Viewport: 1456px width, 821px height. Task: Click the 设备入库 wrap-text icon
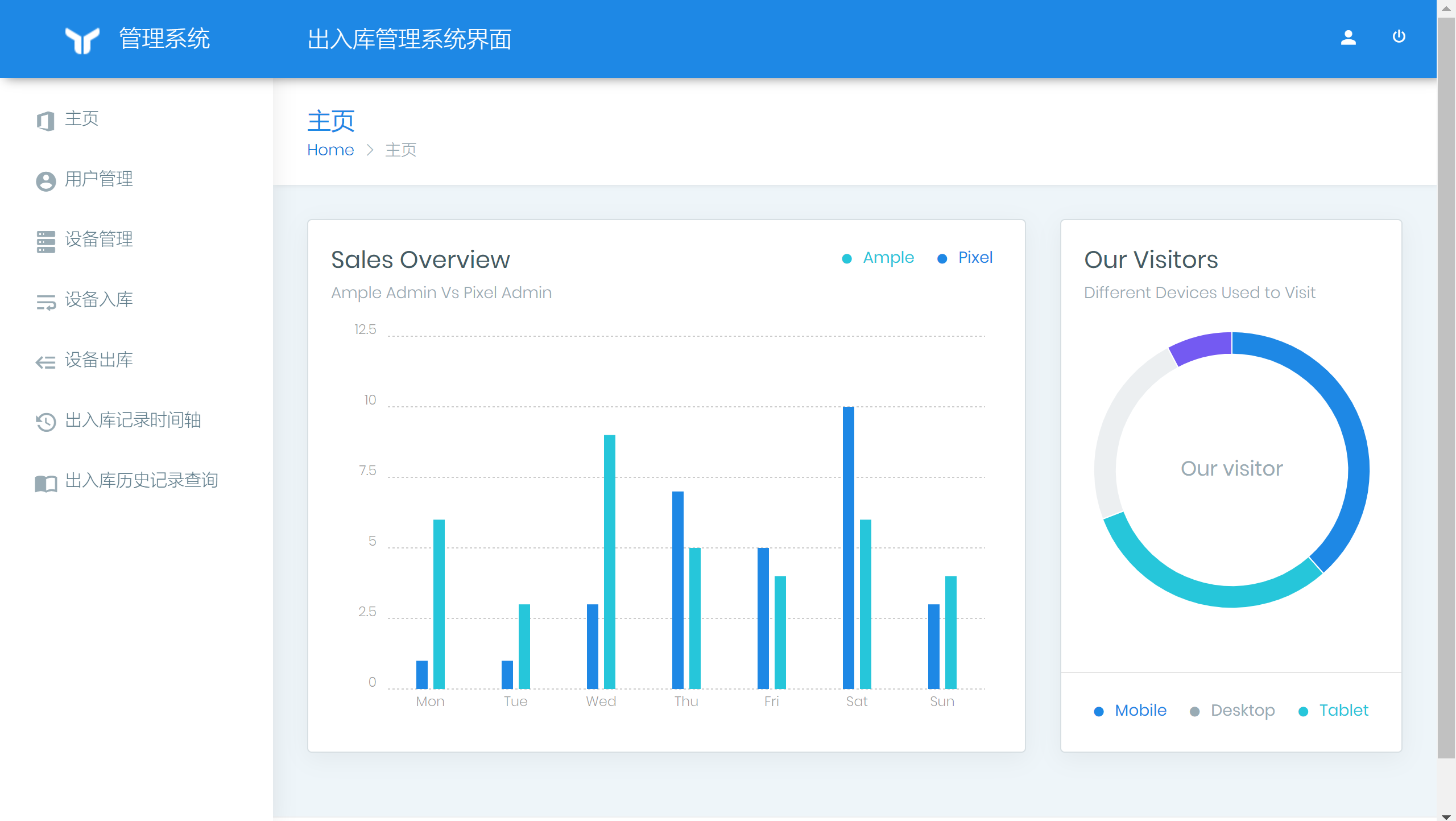(x=45, y=302)
